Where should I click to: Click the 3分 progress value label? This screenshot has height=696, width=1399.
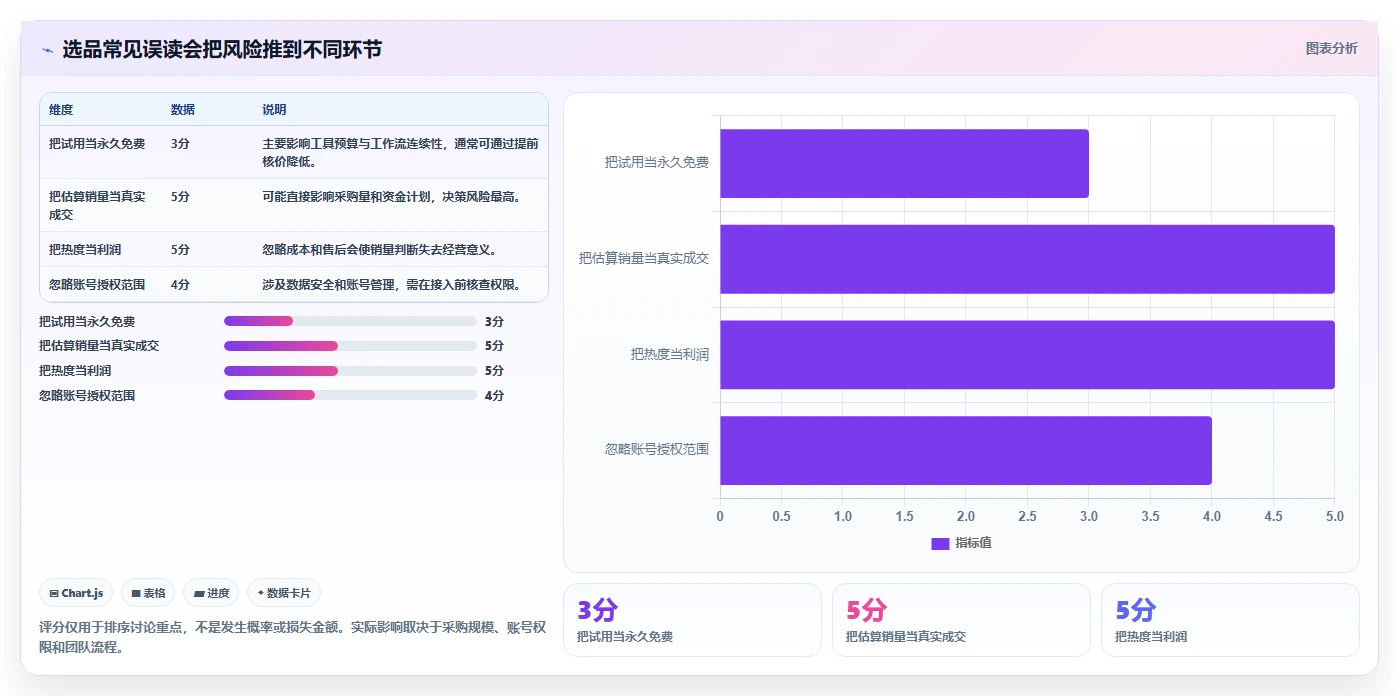coord(494,322)
